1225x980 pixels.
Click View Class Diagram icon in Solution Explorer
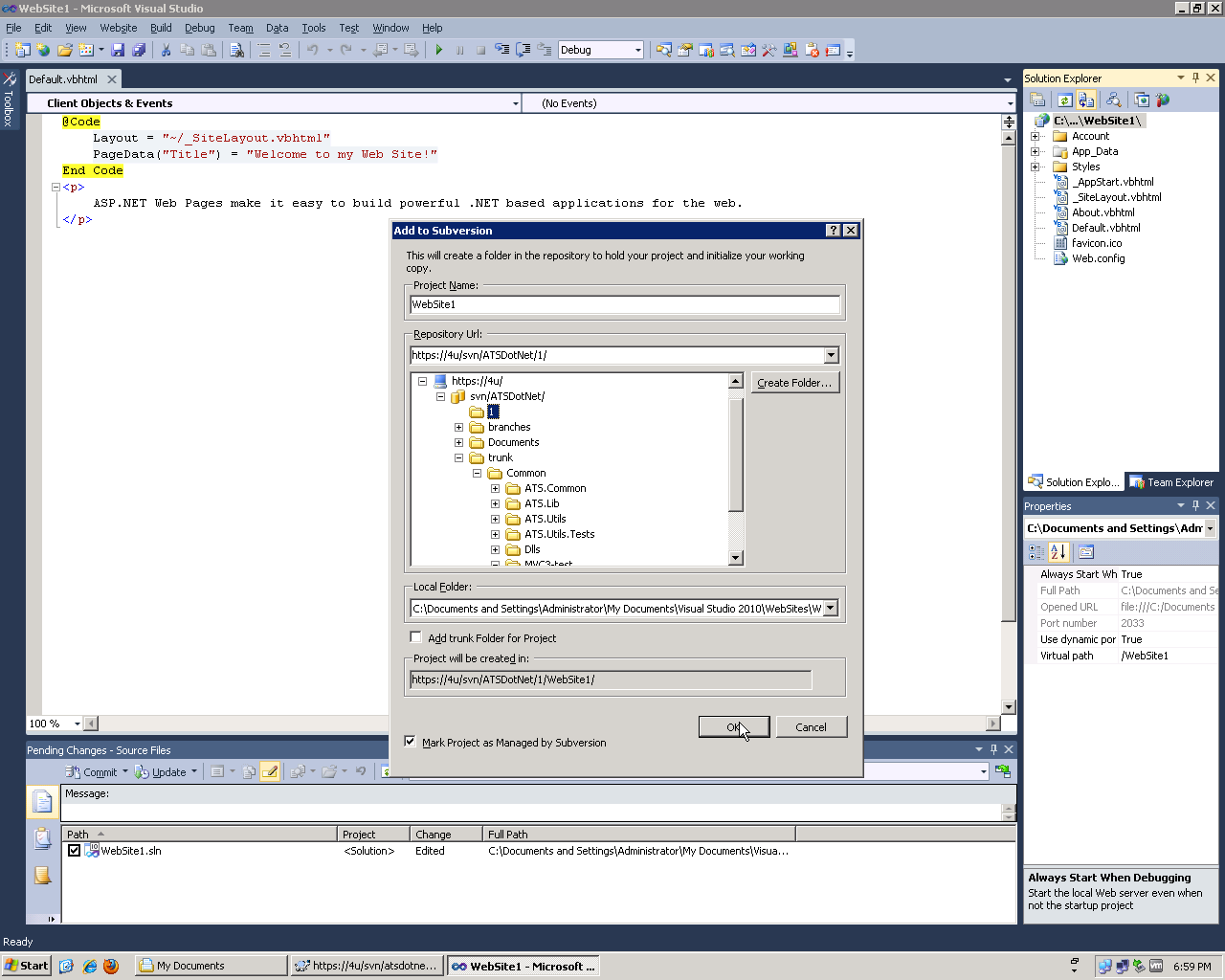[1113, 100]
